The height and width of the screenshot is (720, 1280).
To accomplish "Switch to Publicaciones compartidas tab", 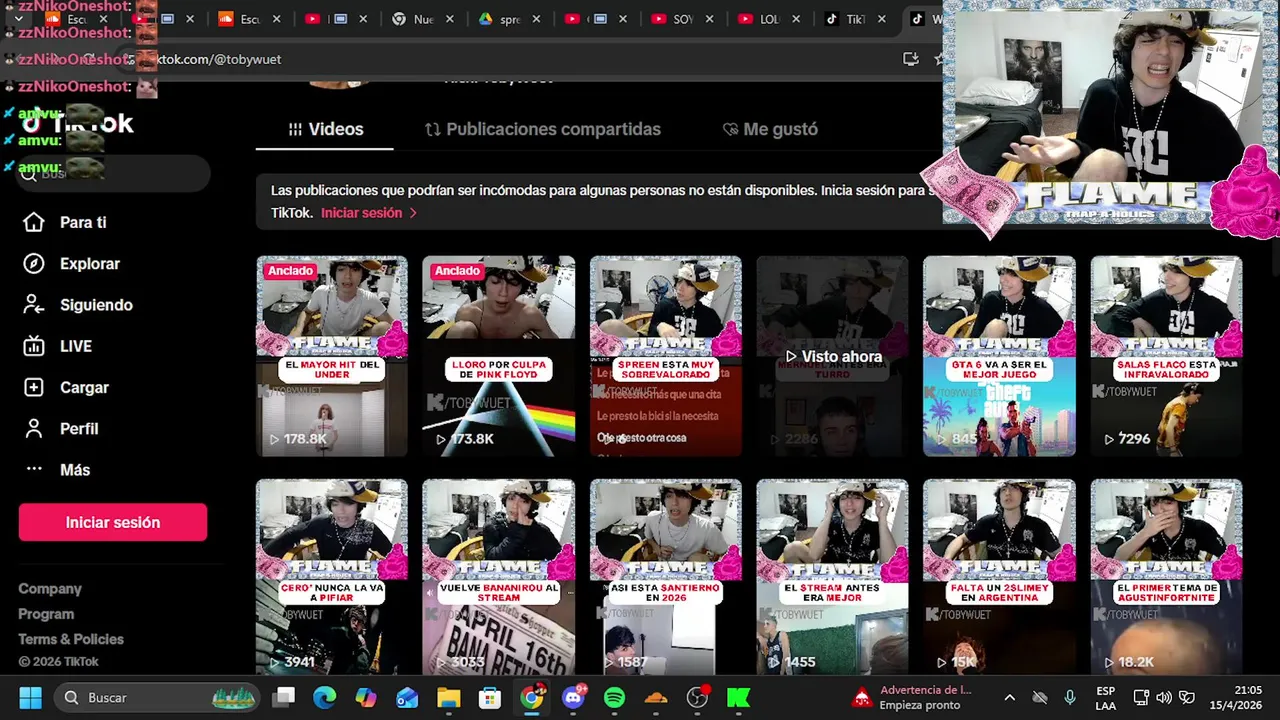I will click(x=543, y=129).
